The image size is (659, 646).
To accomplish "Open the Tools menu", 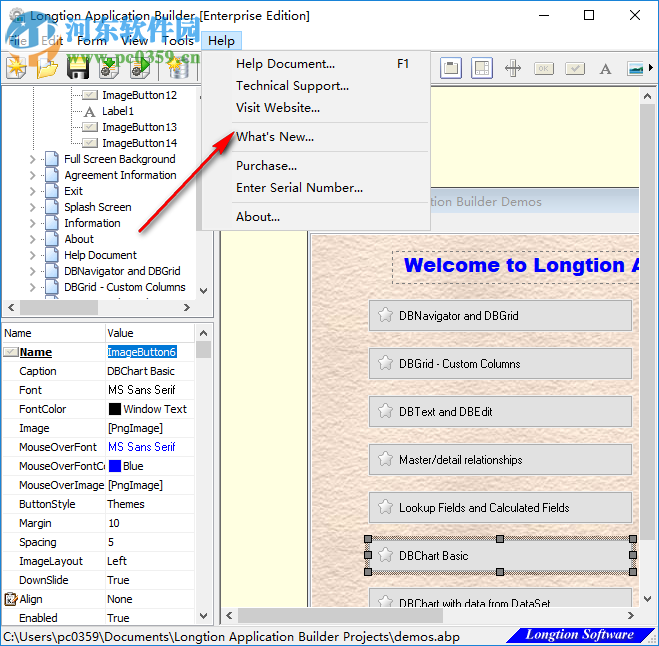I will 178,41.
